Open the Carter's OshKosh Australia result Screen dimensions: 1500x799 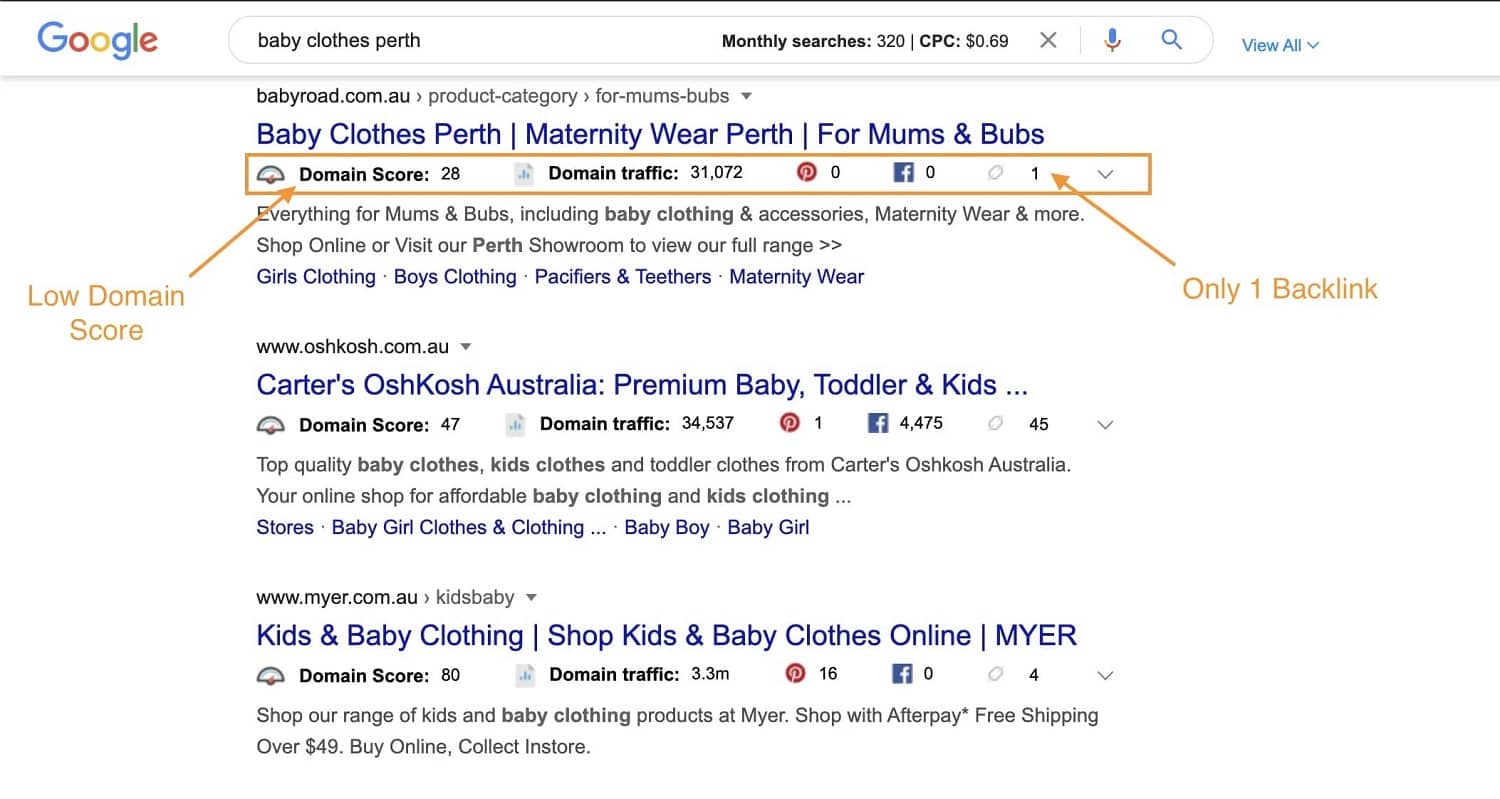click(642, 385)
